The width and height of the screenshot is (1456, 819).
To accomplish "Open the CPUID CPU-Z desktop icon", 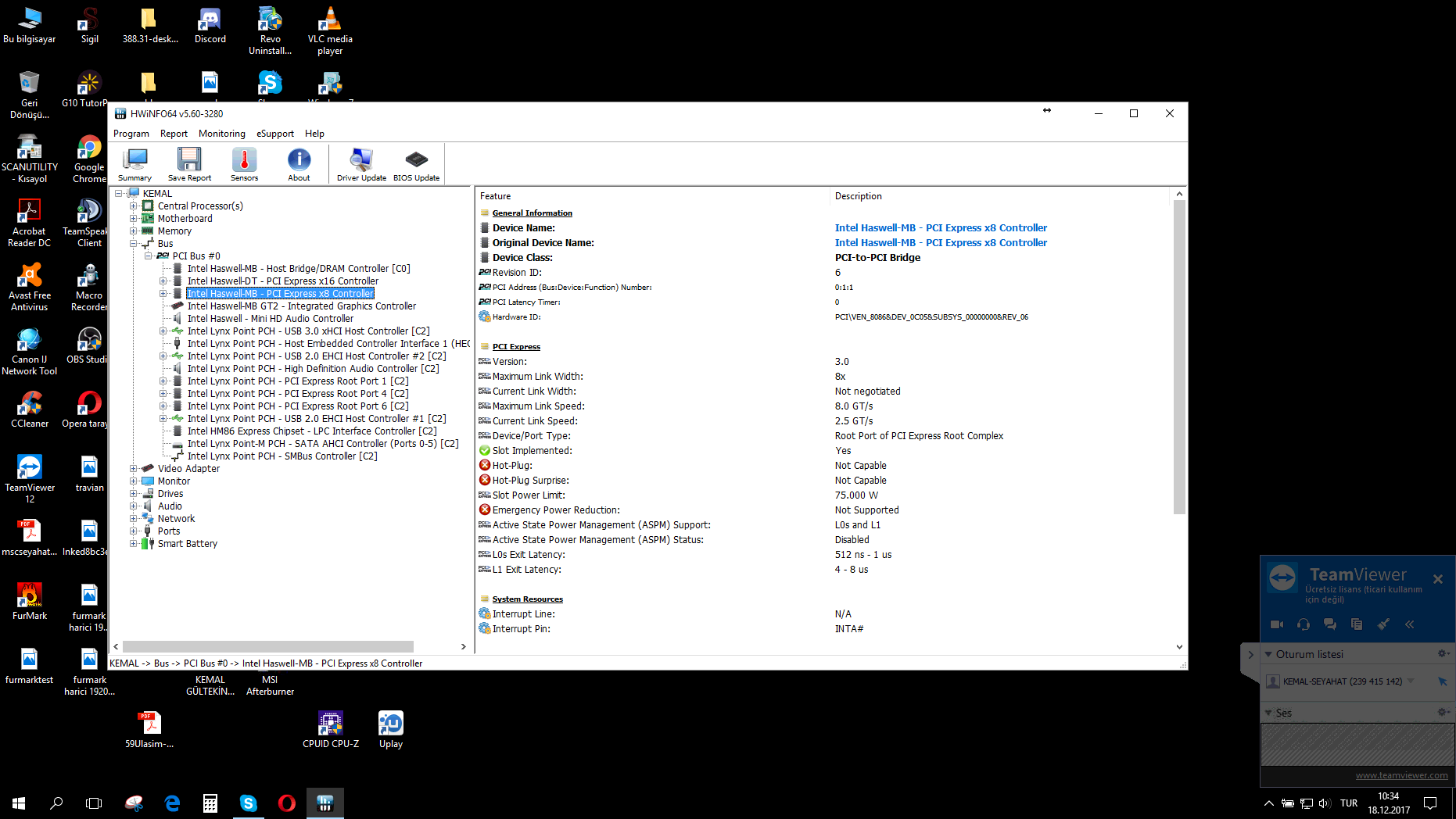I will 331,730.
